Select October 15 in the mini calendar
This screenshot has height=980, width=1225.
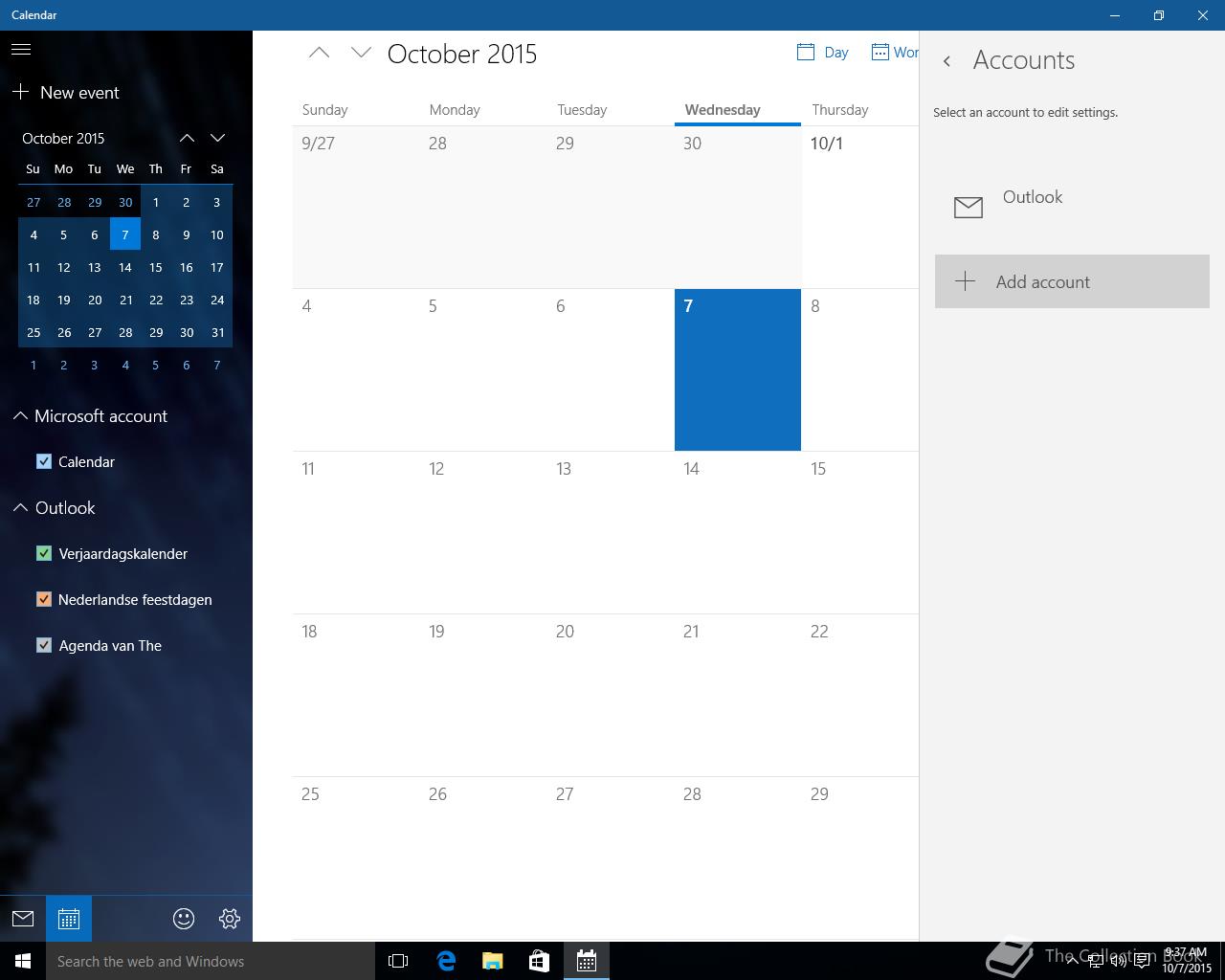(156, 267)
